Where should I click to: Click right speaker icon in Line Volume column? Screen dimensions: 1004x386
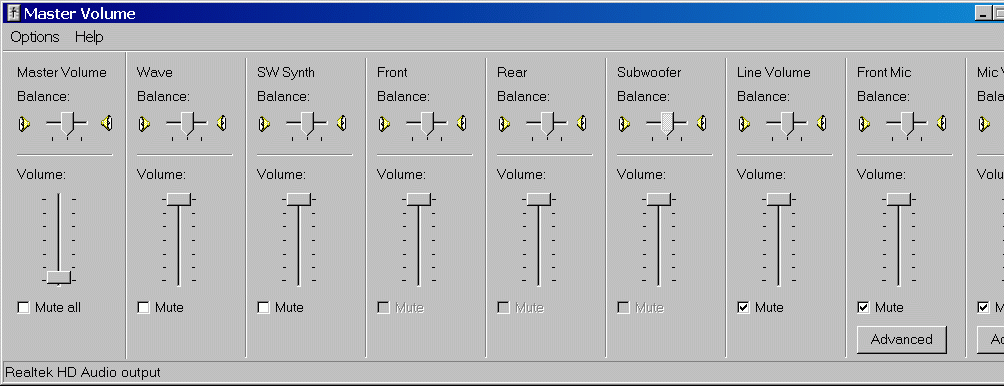coord(822,123)
